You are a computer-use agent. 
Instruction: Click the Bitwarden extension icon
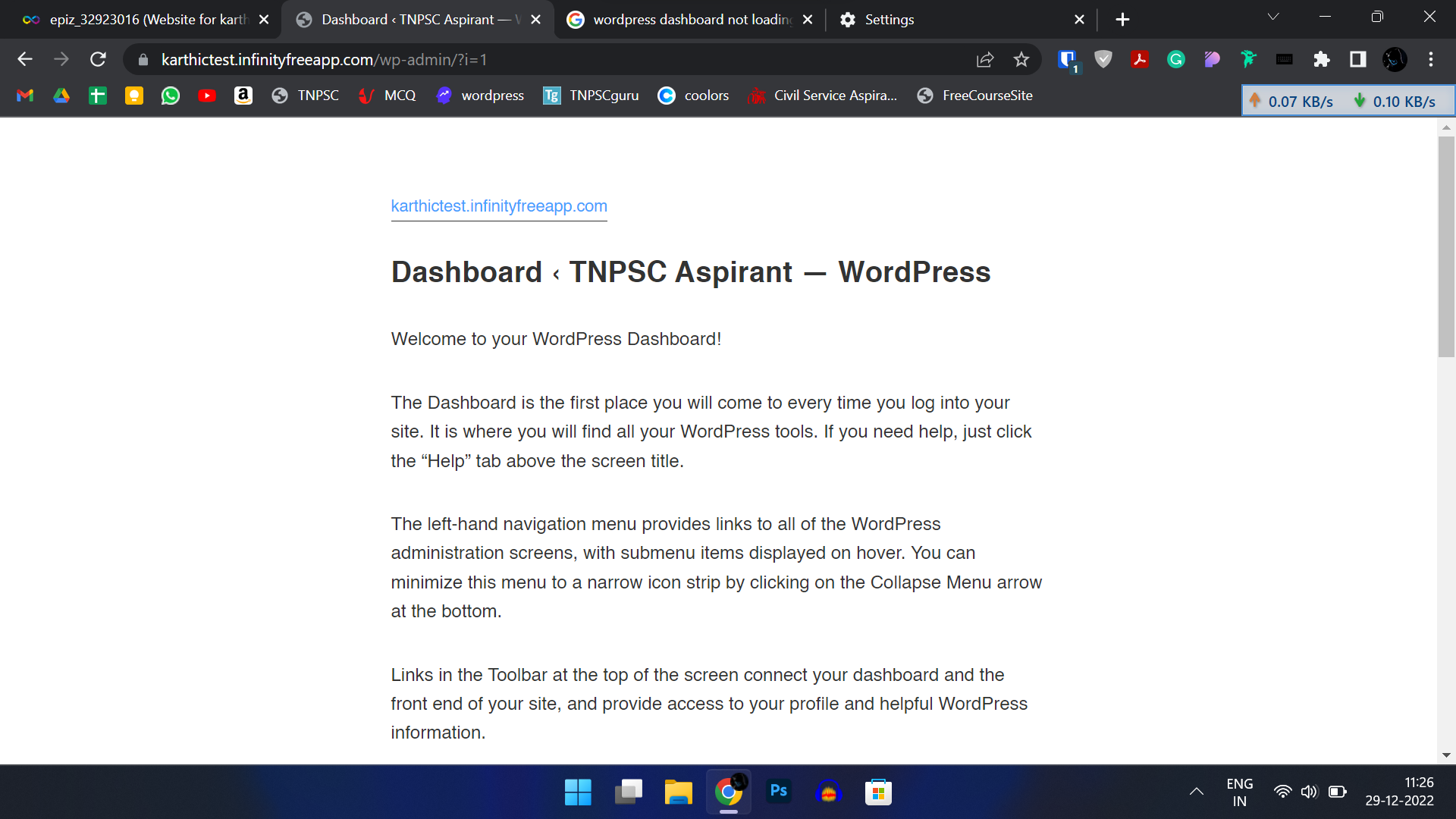coord(1067,59)
